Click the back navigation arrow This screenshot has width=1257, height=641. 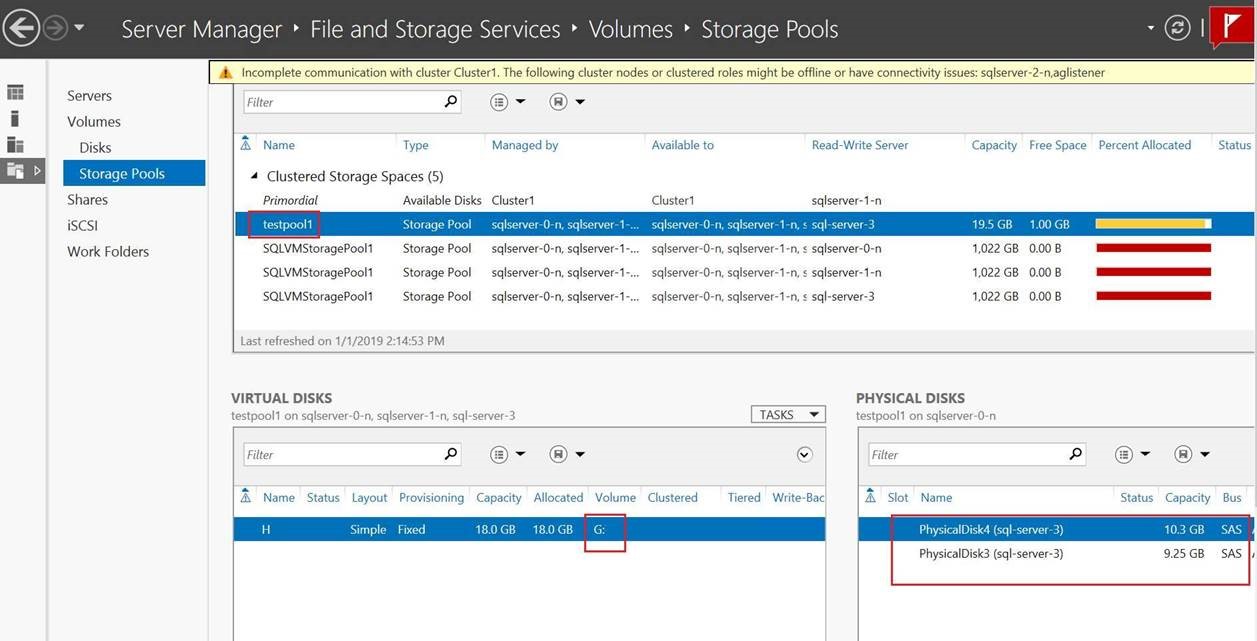[21, 28]
